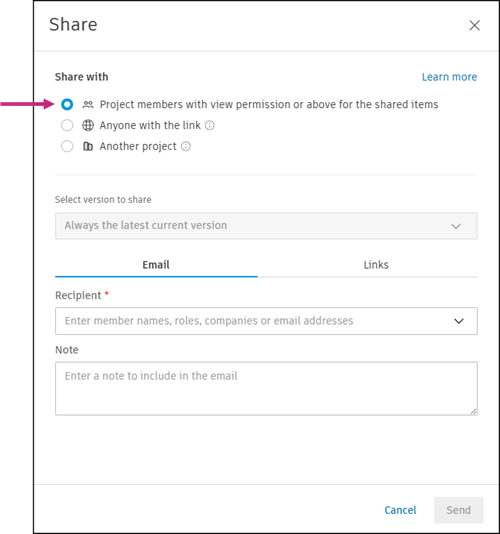Click into the Note text area
500x534 pixels.
tap(266, 389)
